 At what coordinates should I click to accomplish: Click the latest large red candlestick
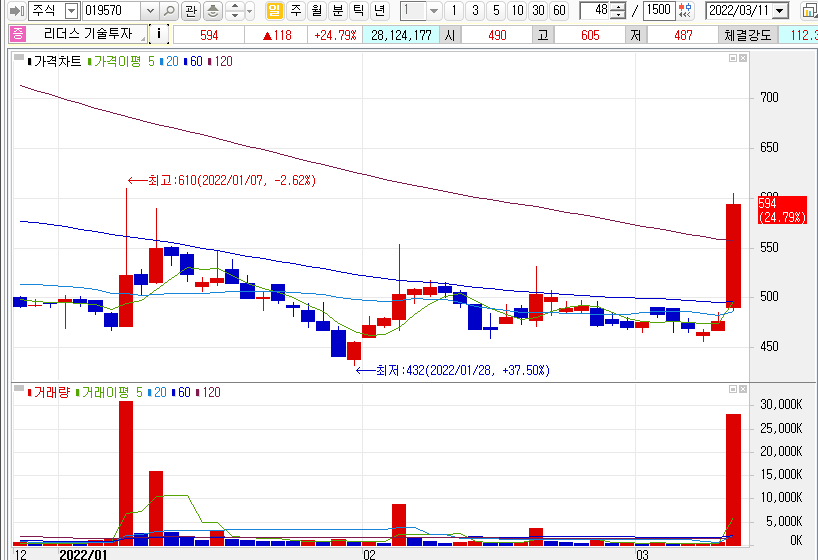[x=733, y=256]
